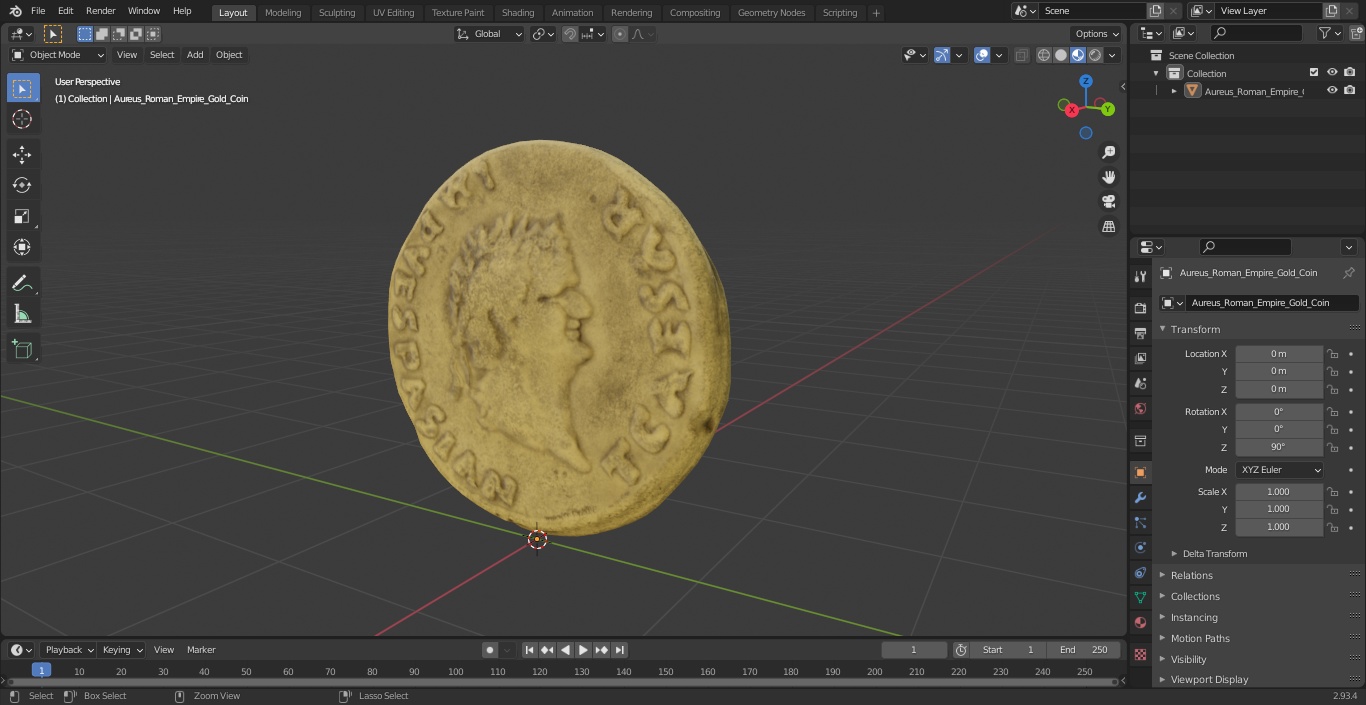
Task: Click the View menu in timeline
Action: (164, 650)
